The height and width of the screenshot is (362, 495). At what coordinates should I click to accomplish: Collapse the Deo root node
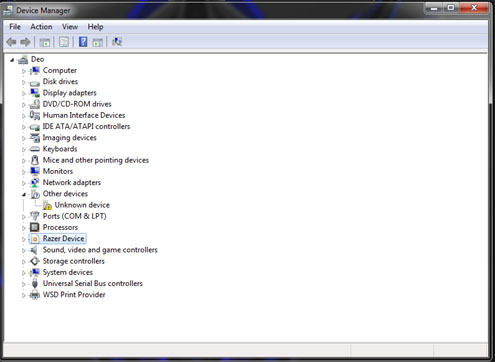[x=12, y=60]
